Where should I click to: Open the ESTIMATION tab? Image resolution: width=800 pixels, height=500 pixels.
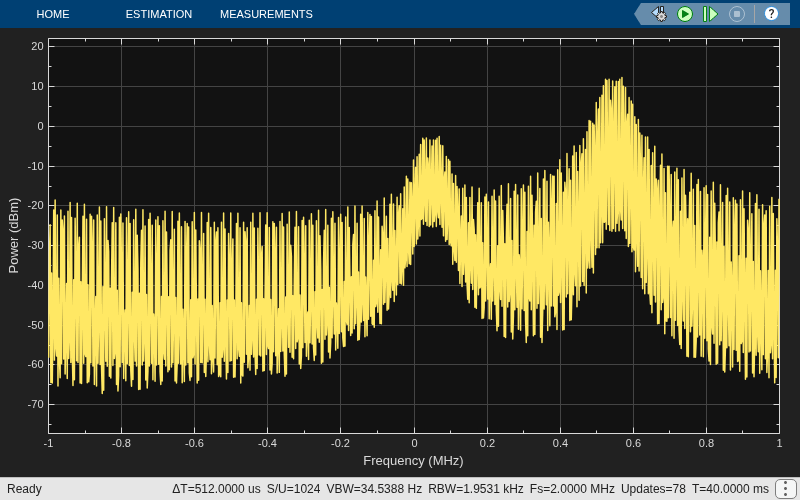(159, 14)
